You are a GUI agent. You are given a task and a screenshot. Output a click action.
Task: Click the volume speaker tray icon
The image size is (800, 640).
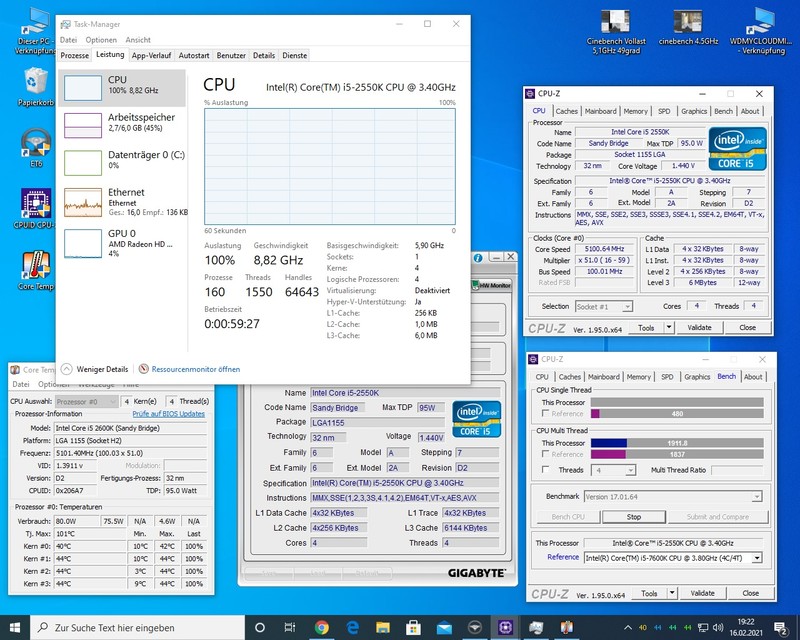718,628
